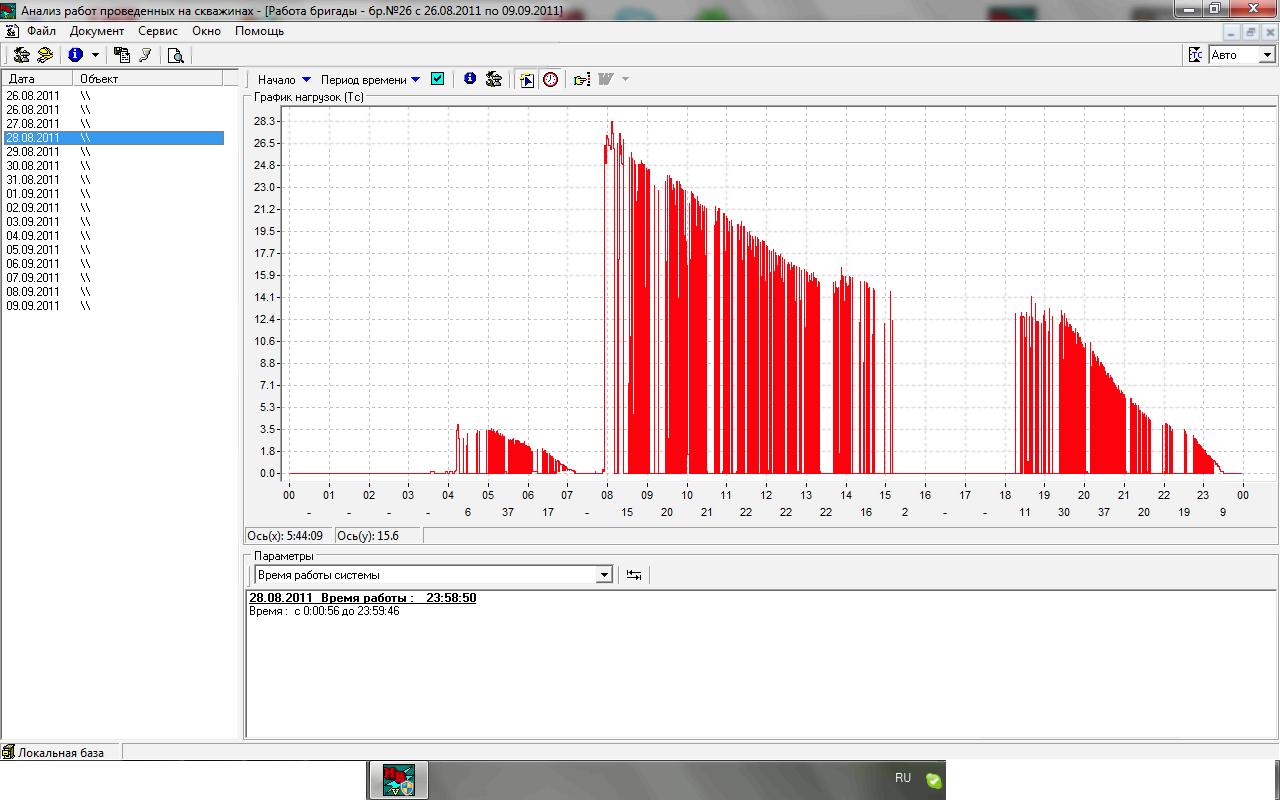Click the Ось(y) 15.6 status field
Screen dimensions: 1280x800
[378, 536]
